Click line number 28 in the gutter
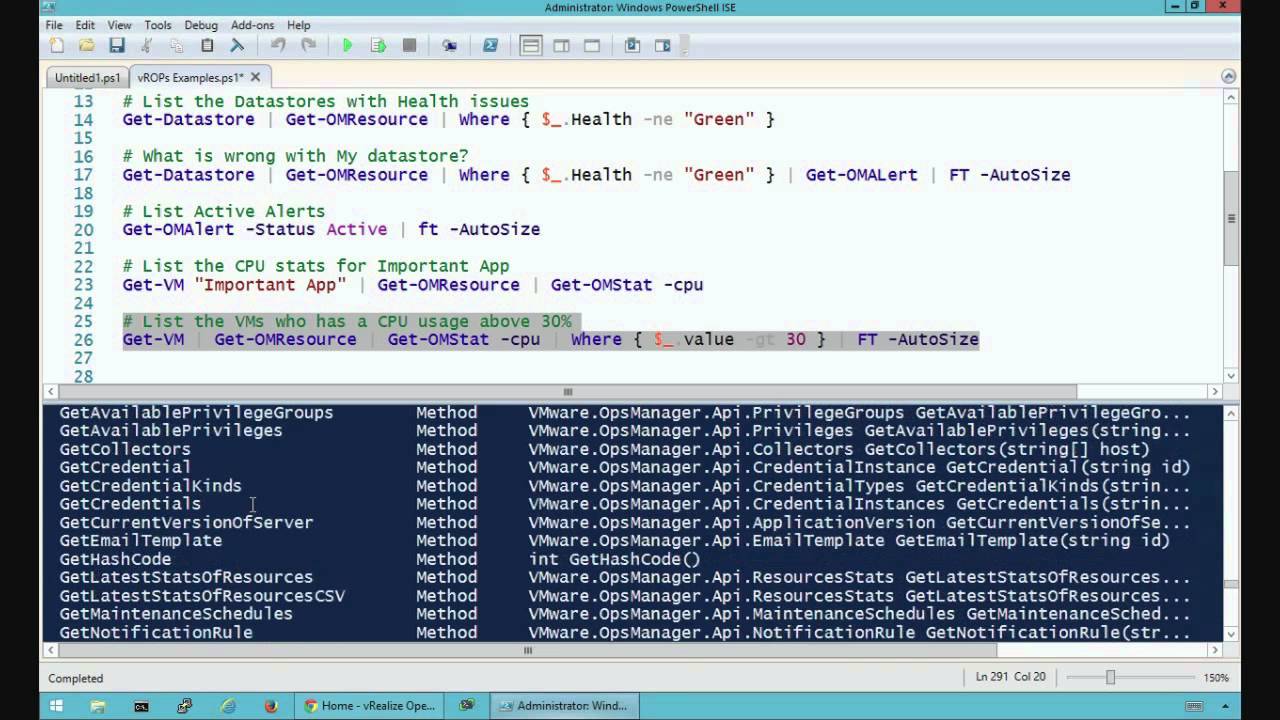The width and height of the screenshot is (1280, 720). pos(83,376)
